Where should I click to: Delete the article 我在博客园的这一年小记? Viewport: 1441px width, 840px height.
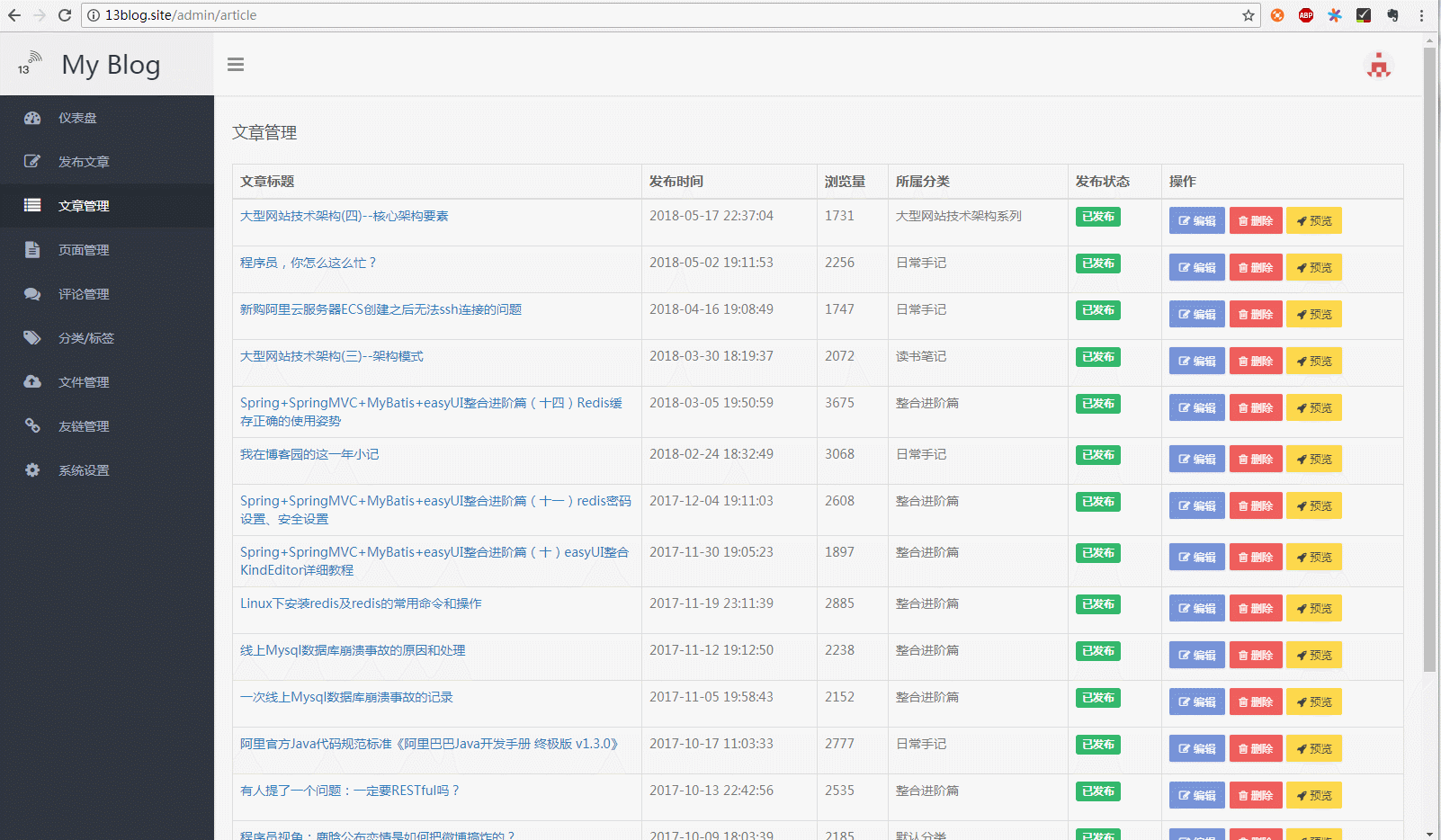pyautogui.click(x=1256, y=459)
